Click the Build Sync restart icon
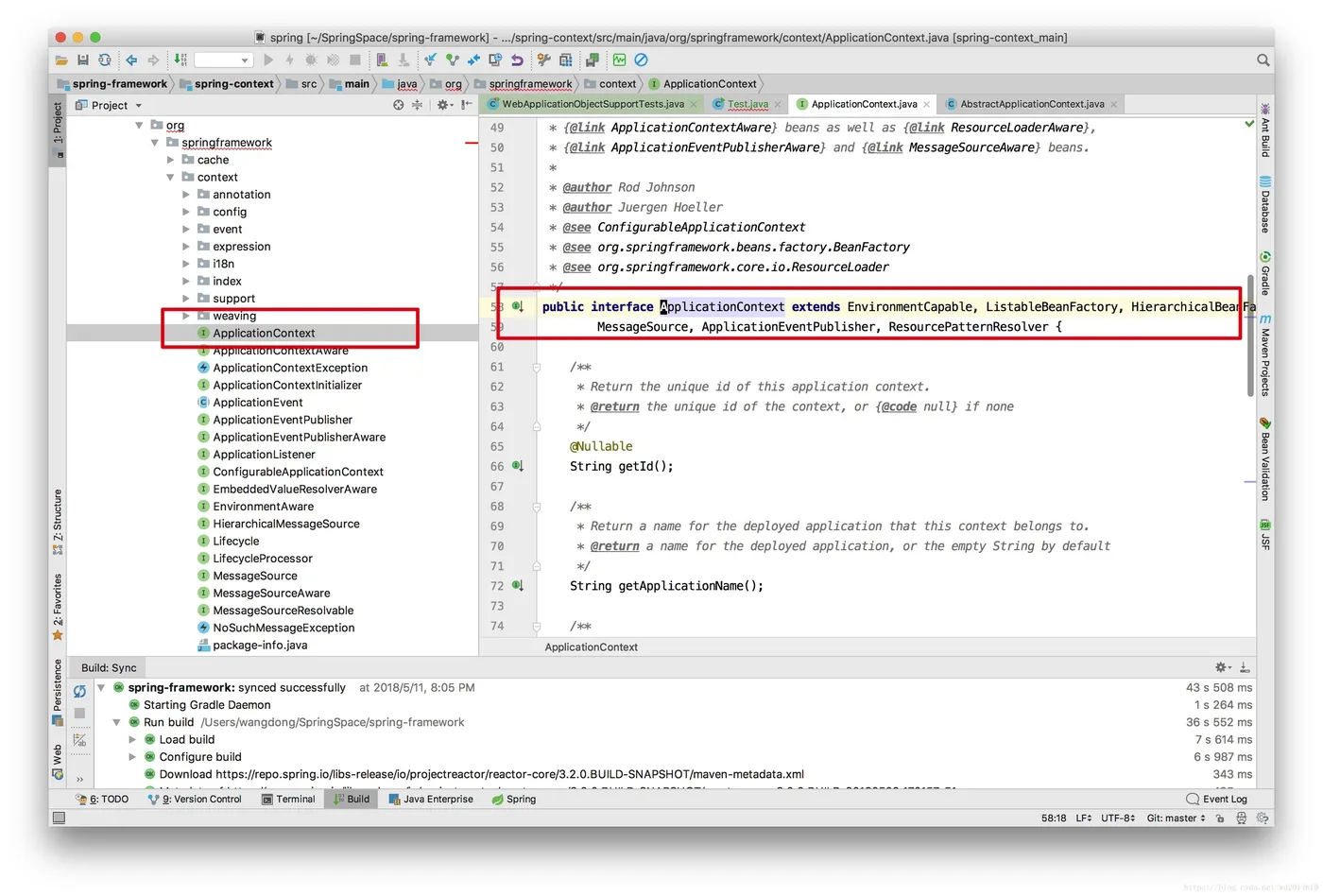This screenshot has height=896, width=1323. pyautogui.click(x=79, y=692)
